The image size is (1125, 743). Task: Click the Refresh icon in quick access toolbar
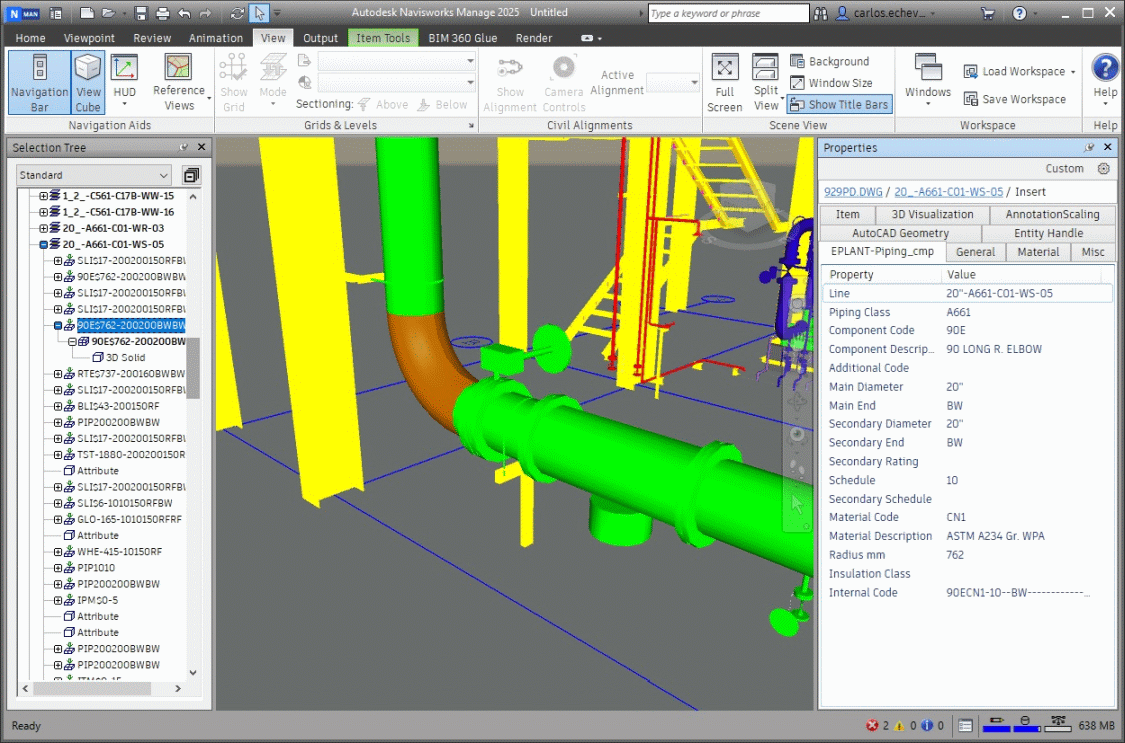(x=237, y=13)
